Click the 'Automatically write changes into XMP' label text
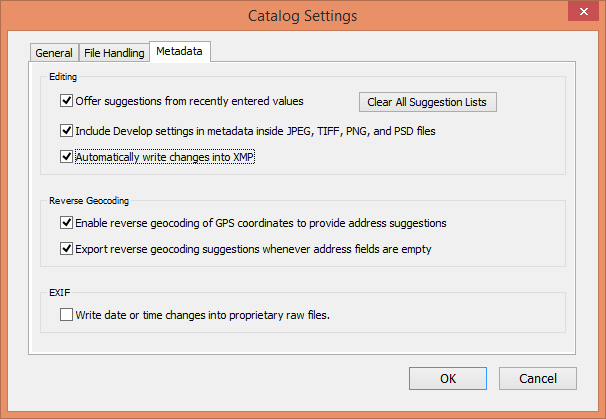This screenshot has width=606, height=419. click(165, 157)
